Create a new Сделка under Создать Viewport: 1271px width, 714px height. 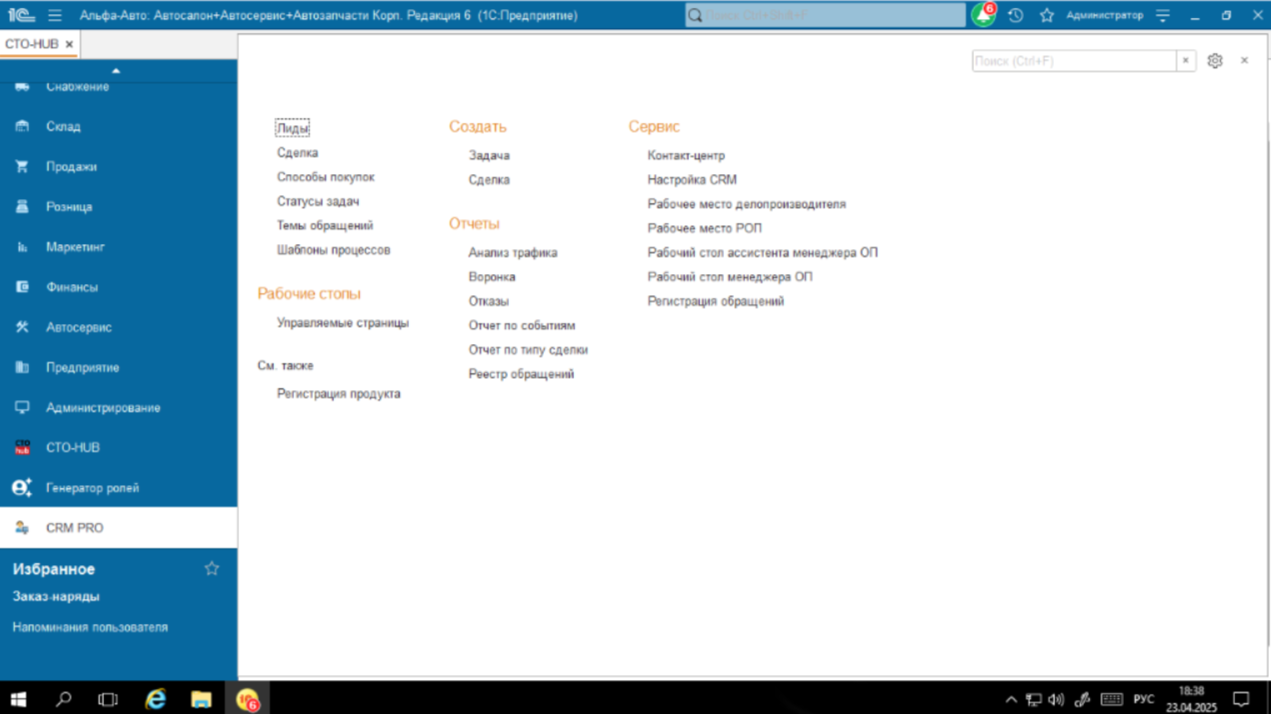pyautogui.click(x=489, y=180)
